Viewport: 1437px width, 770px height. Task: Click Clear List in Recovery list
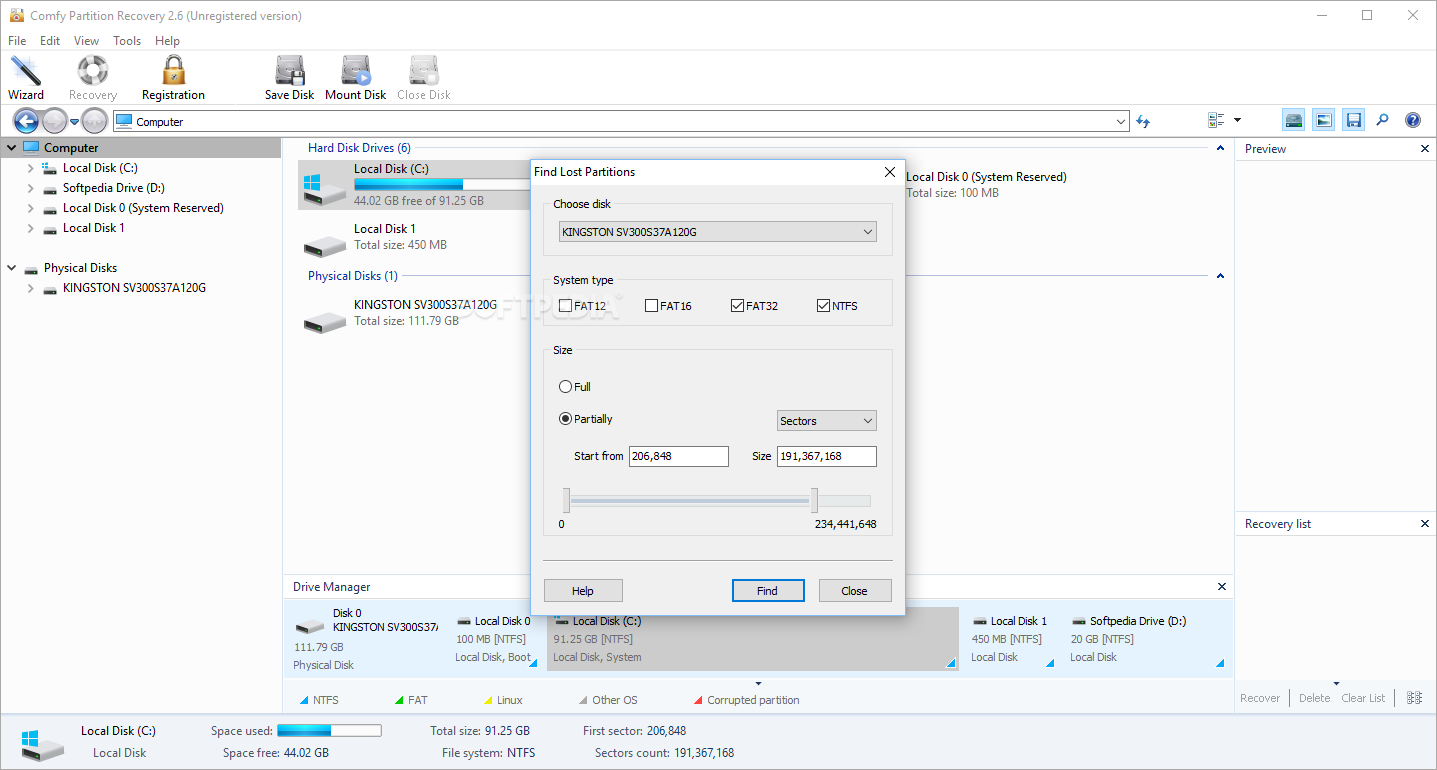coord(1363,698)
